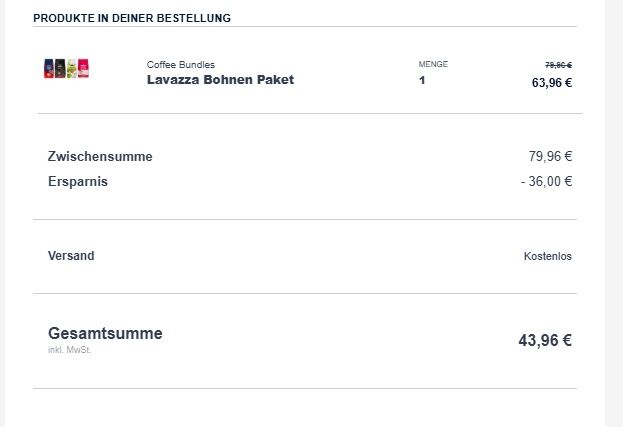
Task: Click the Kostenlos shipping text
Action: [548, 256]
